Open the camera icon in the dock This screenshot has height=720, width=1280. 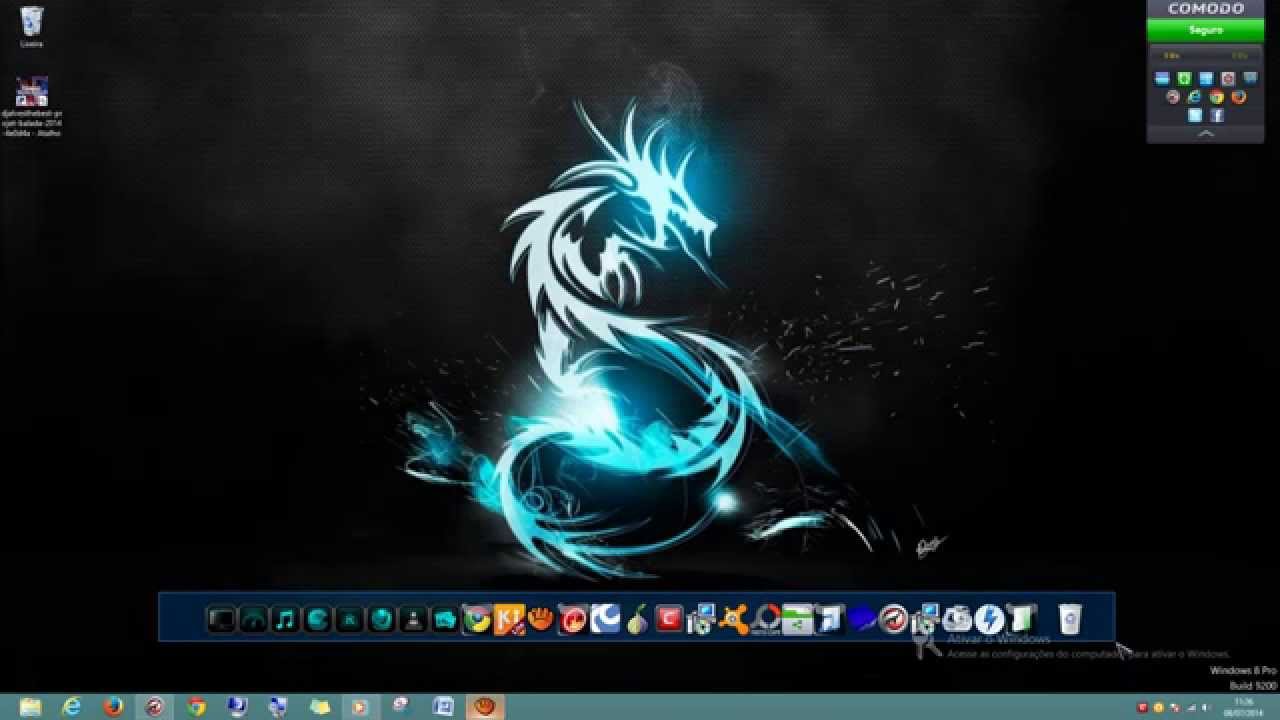pyautogui.click(x=957, y=620)
